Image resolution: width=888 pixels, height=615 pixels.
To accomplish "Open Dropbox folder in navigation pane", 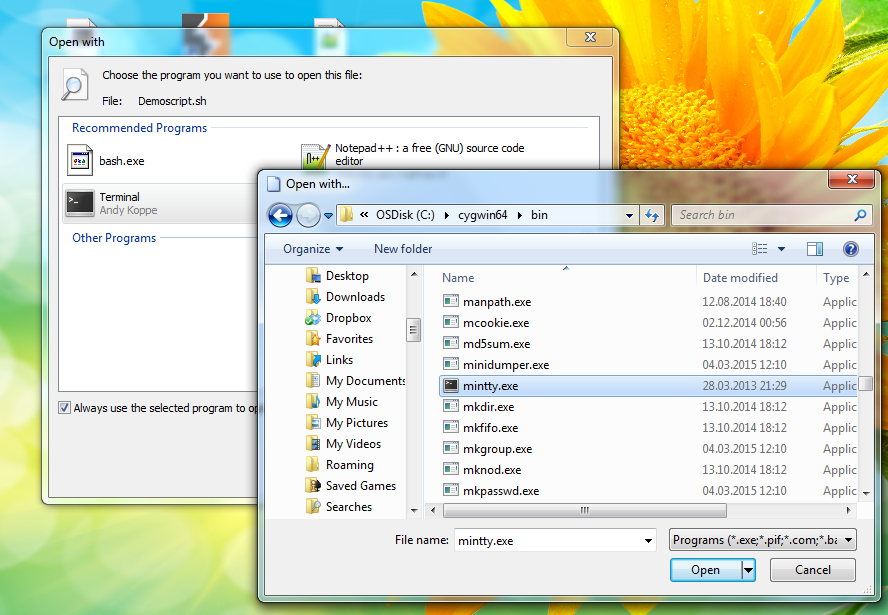I will [339, 318].
